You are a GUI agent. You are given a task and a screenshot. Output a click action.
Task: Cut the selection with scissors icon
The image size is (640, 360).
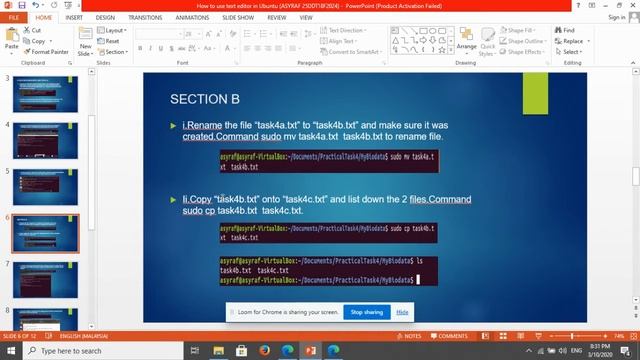pyautogui.click(x=32, y=30)
